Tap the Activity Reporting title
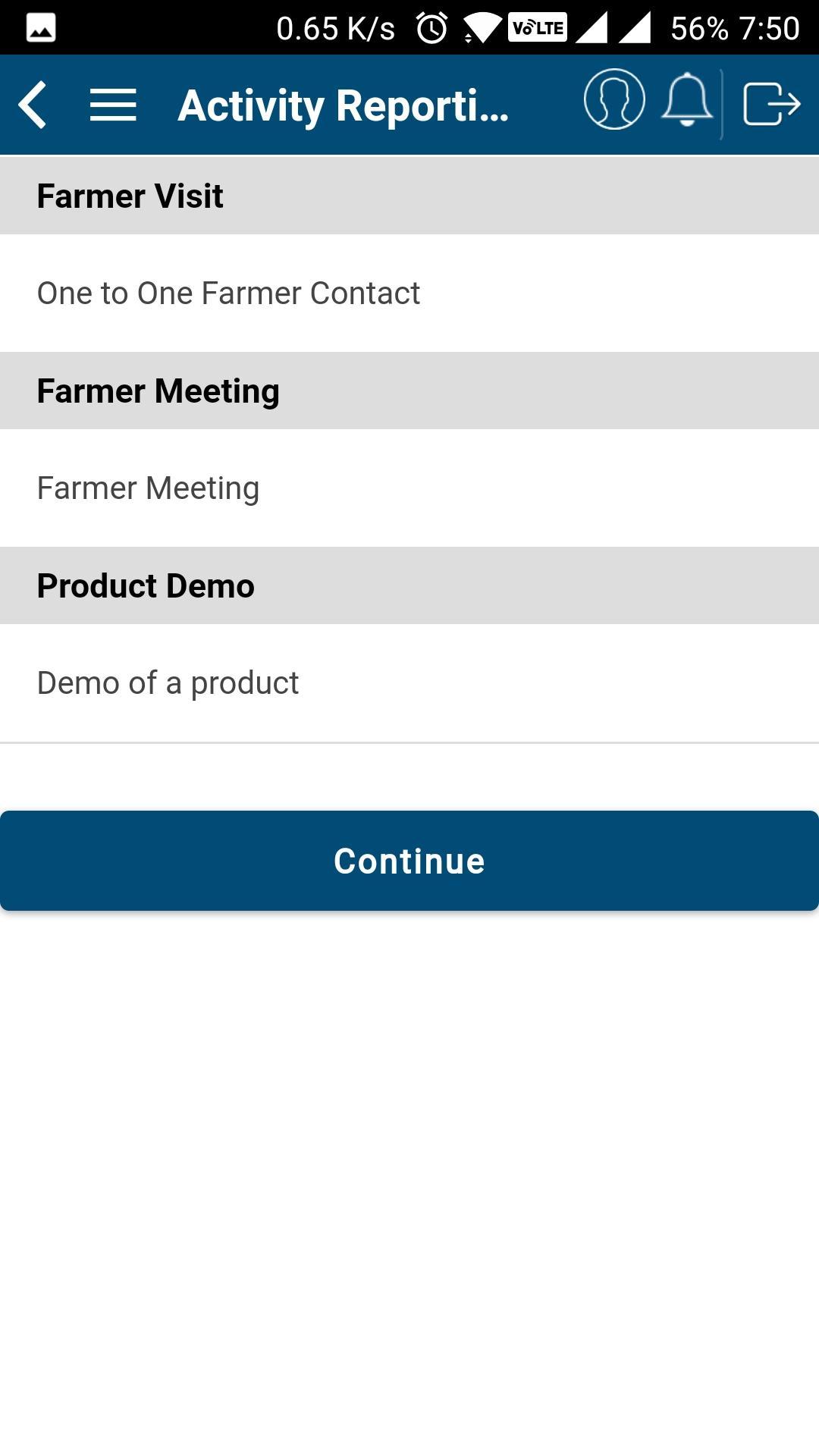This screenshot has width=819, height=1456. tap(344, 105)
